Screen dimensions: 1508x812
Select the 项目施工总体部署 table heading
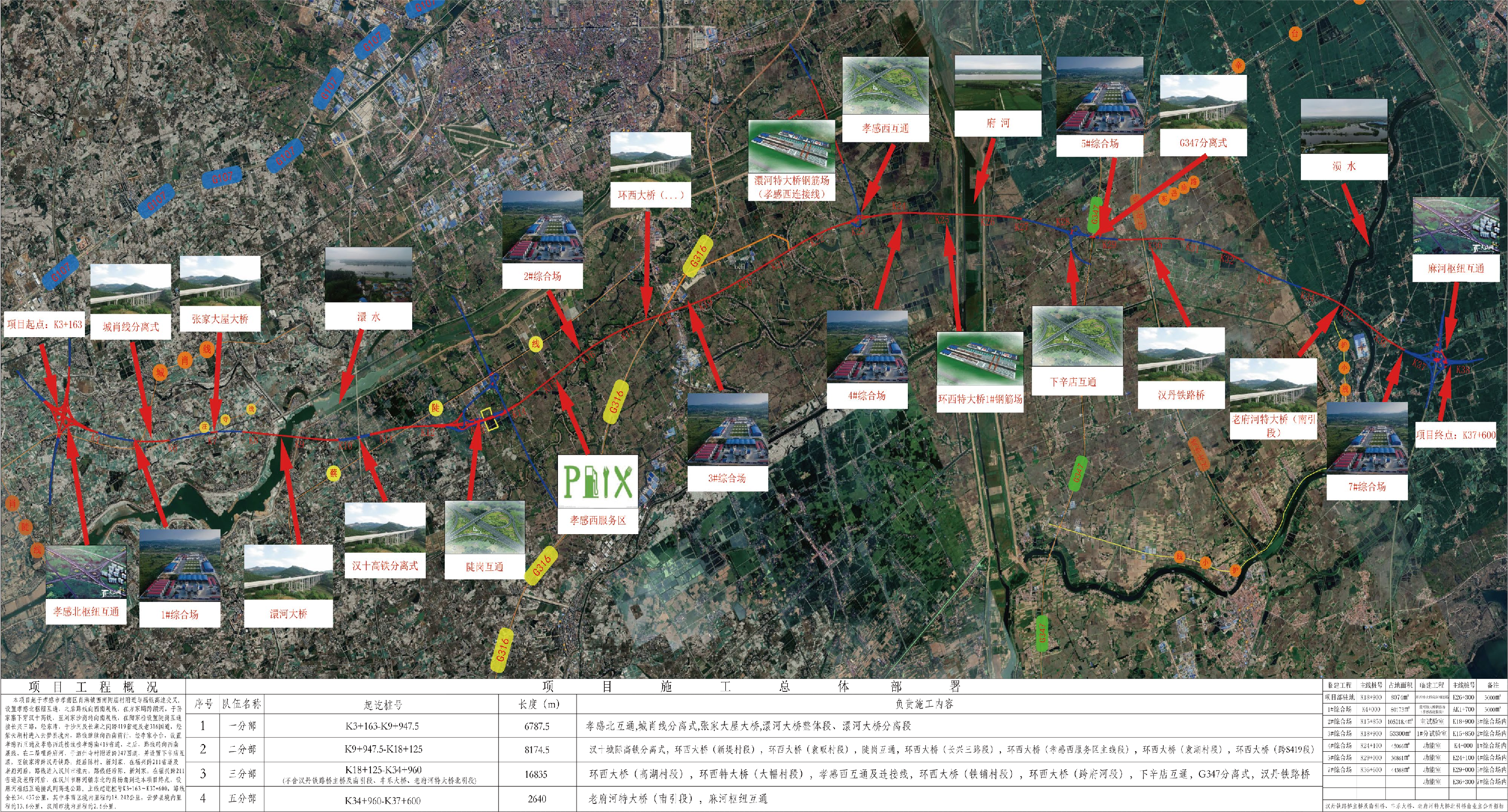click(752, 686)
